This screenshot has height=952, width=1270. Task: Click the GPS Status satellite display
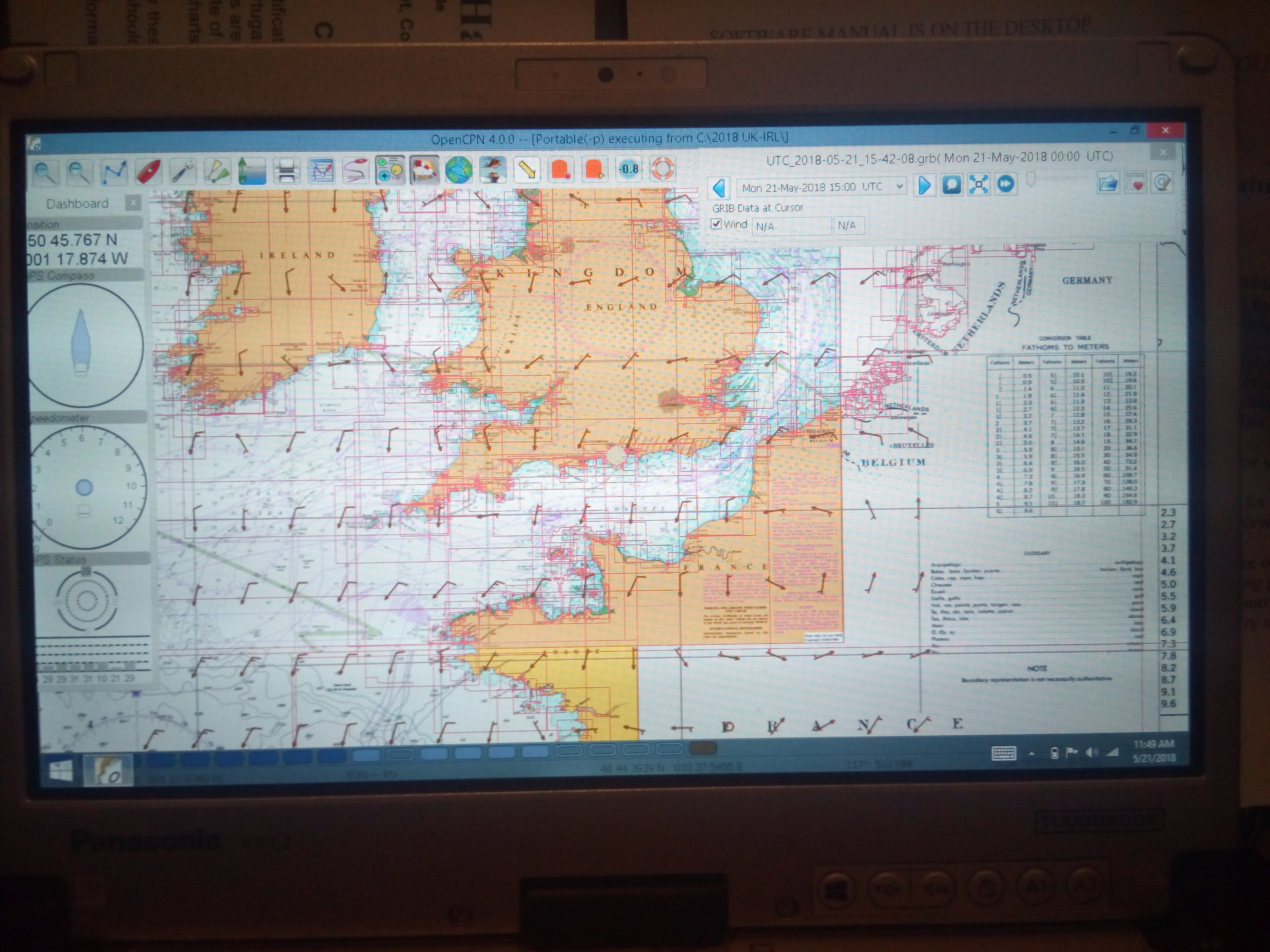pyautogui.click(x=86, y=600)
